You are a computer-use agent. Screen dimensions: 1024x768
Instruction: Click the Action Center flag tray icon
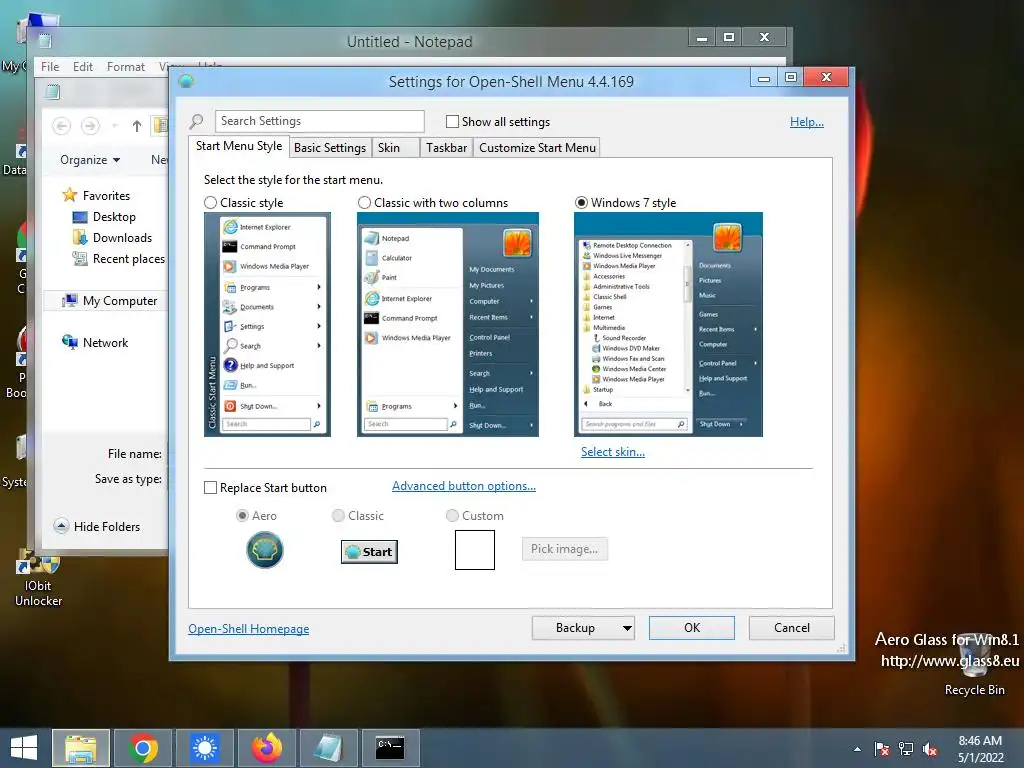[x=882, y=749]
